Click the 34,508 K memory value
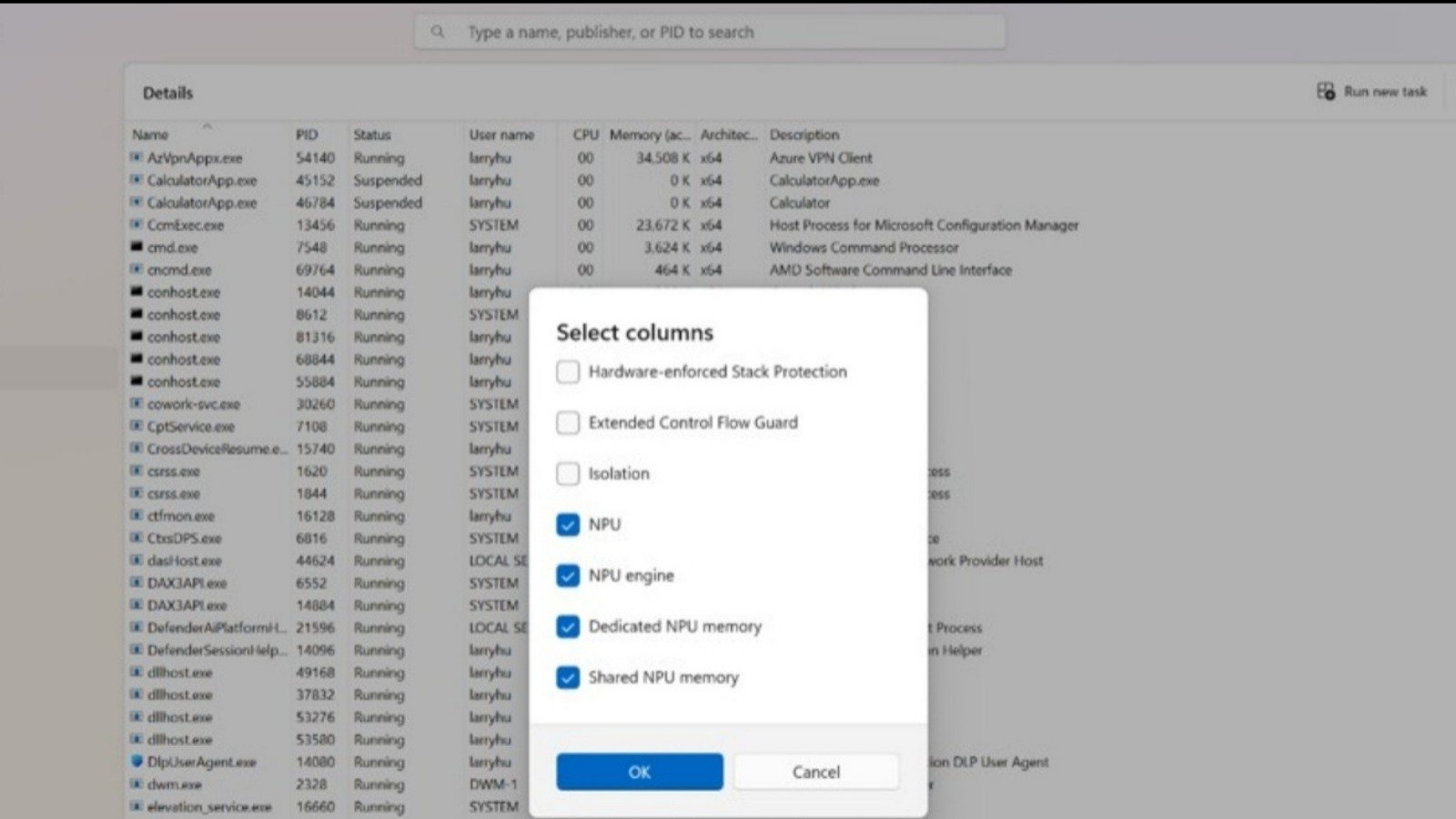Viewport: 1456px width, 819px height. [x=662, y=157]
